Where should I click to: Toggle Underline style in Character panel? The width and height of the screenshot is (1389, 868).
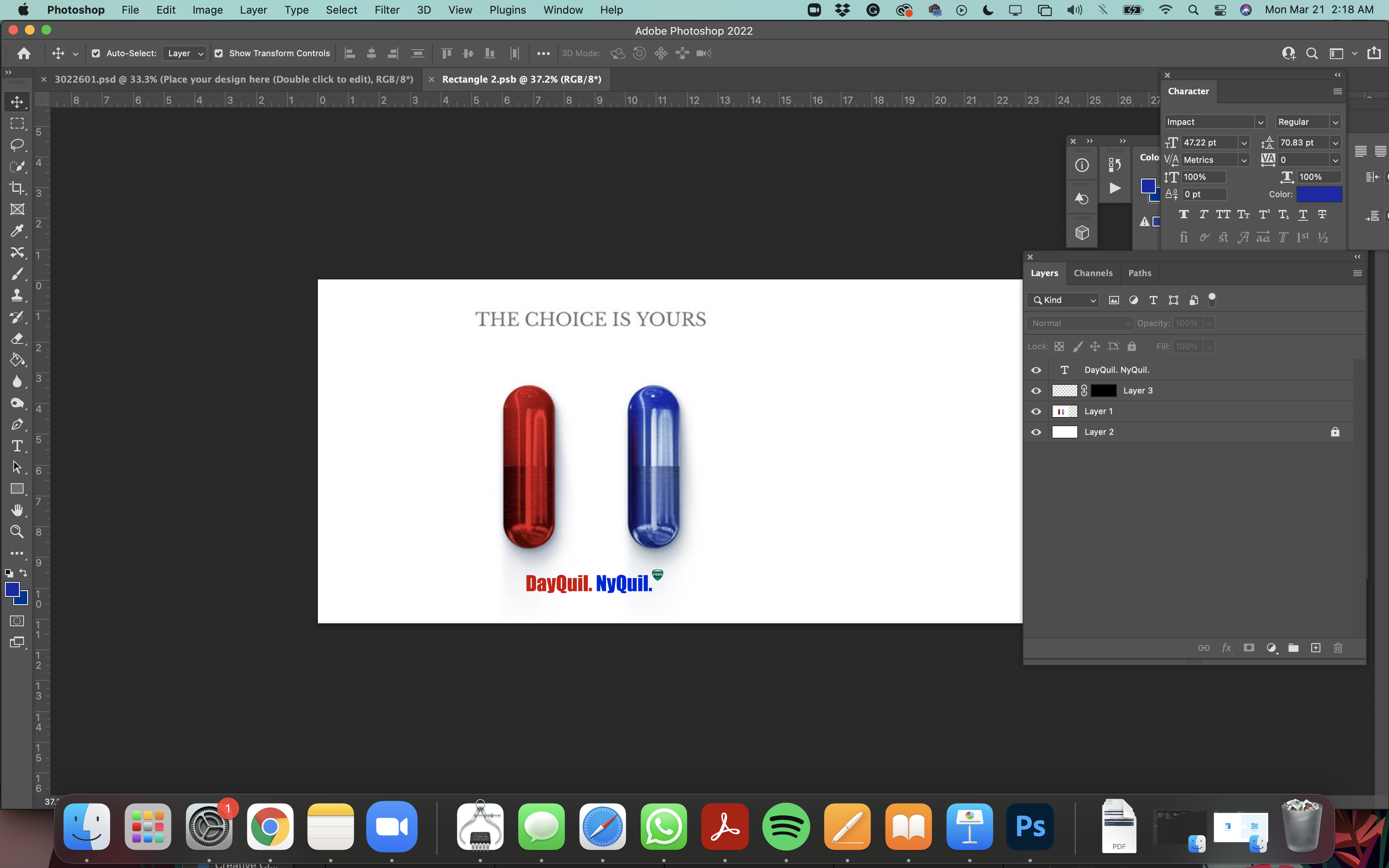pyautogui.click(x=1303, y=214)
